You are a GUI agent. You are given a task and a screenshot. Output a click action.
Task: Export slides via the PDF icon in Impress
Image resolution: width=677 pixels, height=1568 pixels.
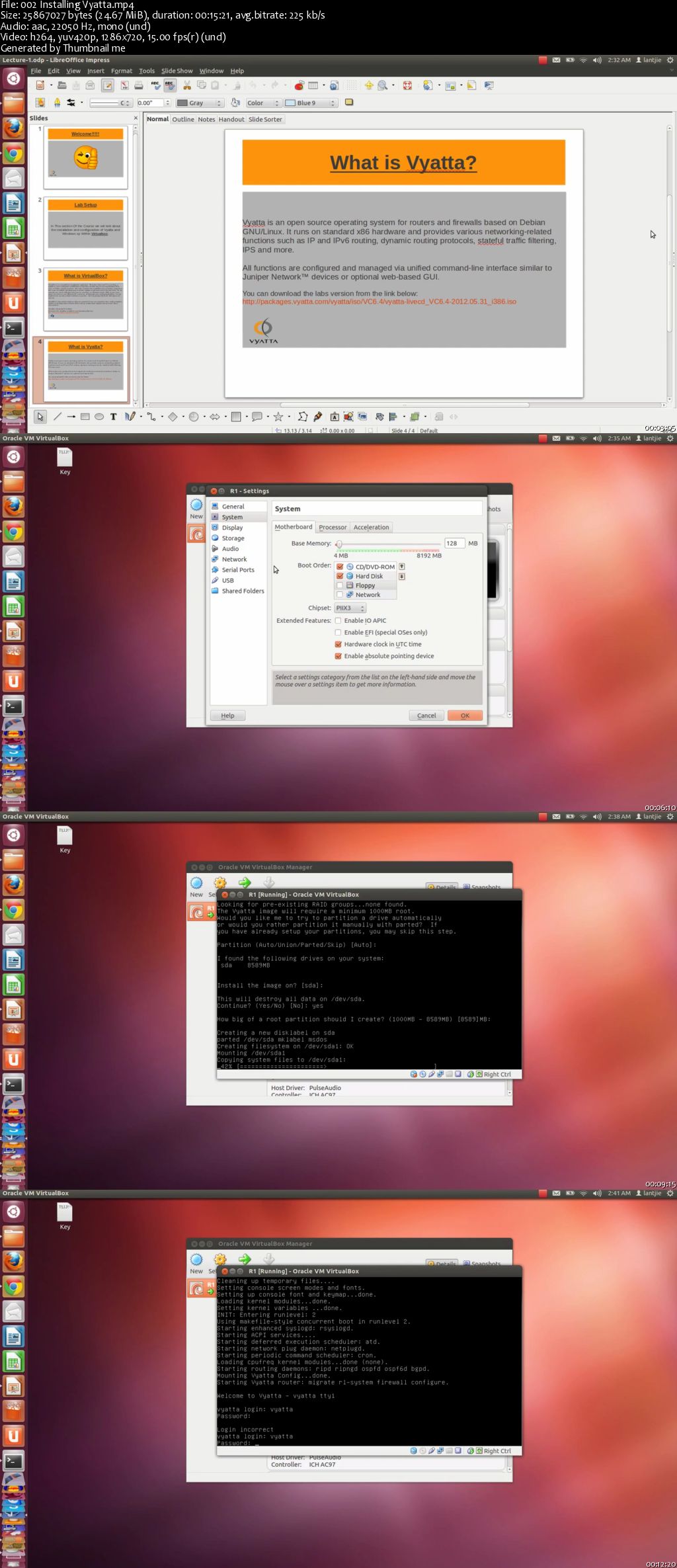pyautogui.click(x=124, y=85)
